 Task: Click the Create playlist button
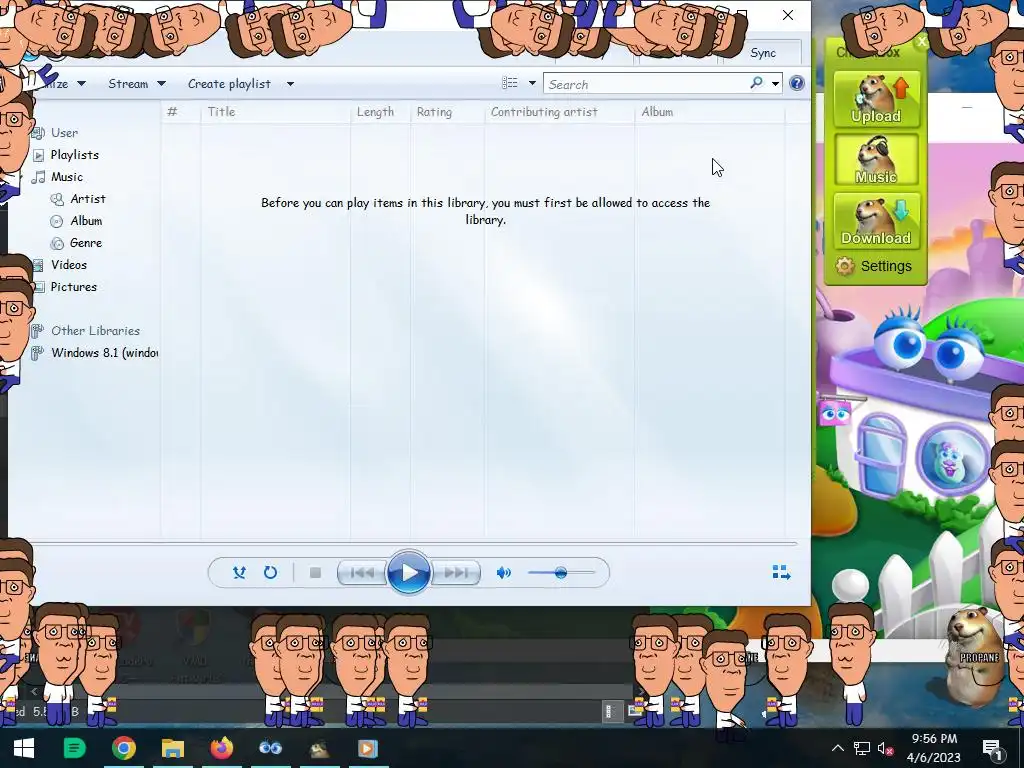point(229,84)
